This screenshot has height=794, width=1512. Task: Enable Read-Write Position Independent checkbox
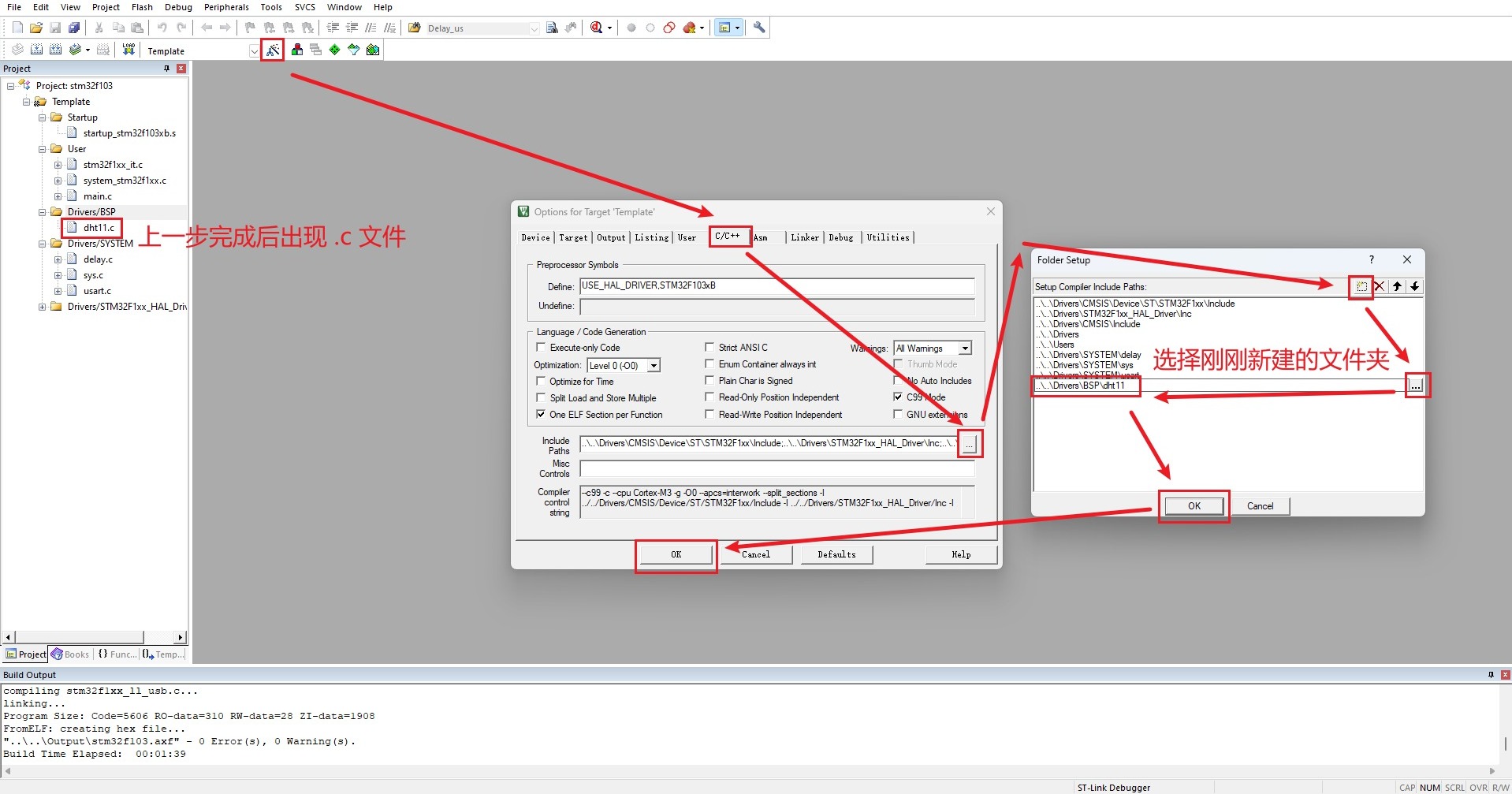(x=709, y=414)
